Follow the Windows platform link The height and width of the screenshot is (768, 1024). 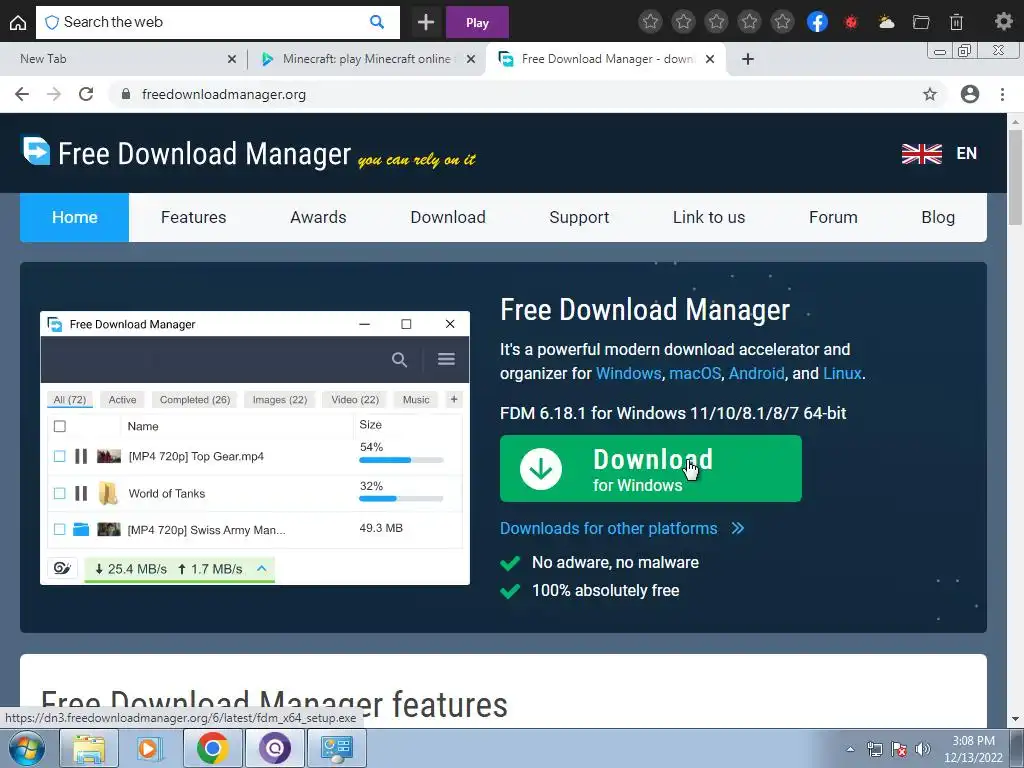pos(628,374)
